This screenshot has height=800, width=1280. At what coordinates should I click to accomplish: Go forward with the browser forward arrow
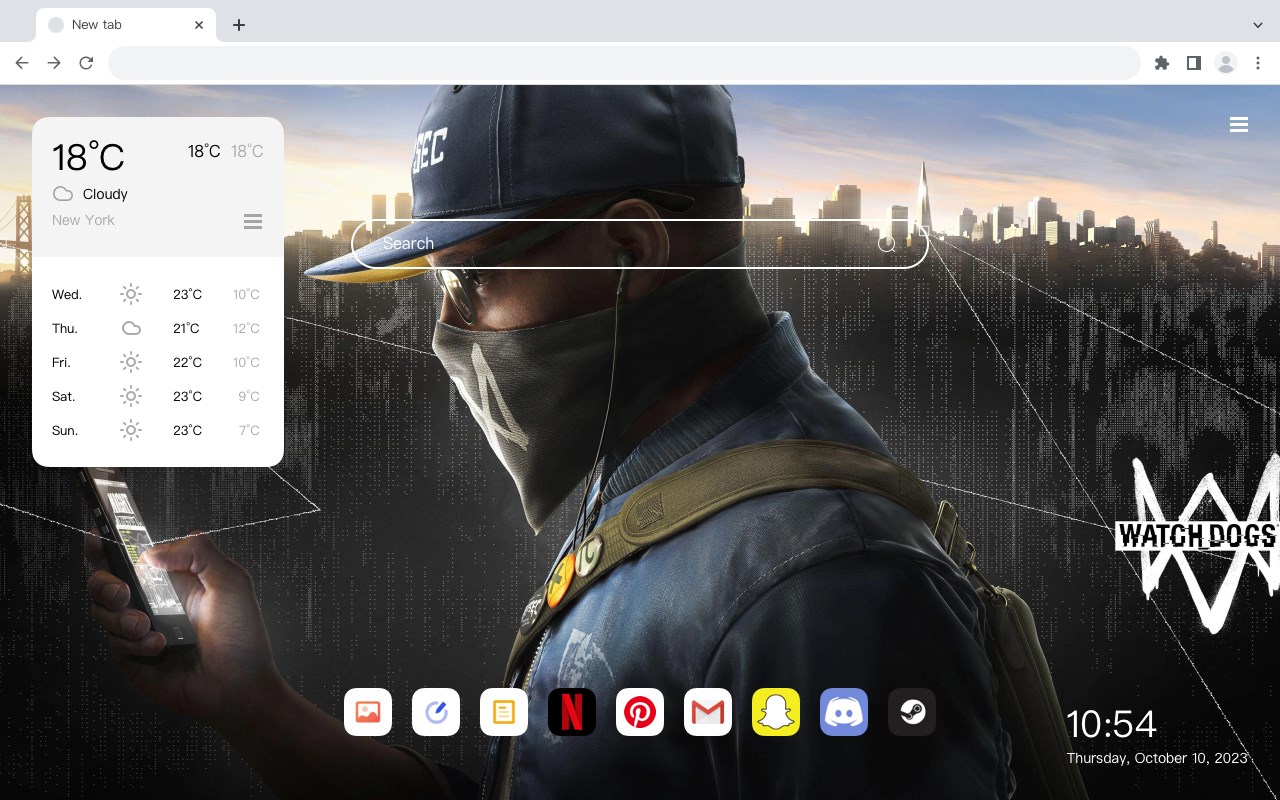coord(54,63)
